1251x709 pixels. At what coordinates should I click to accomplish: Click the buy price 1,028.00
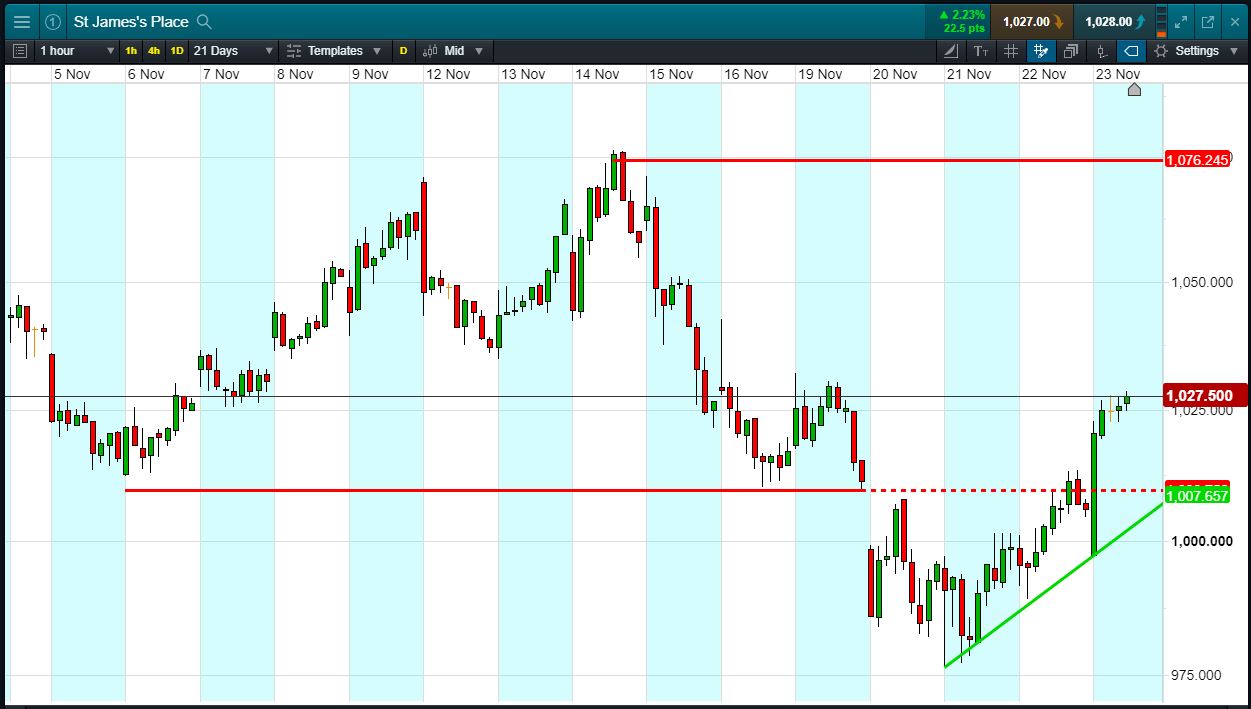point(1115,21)
